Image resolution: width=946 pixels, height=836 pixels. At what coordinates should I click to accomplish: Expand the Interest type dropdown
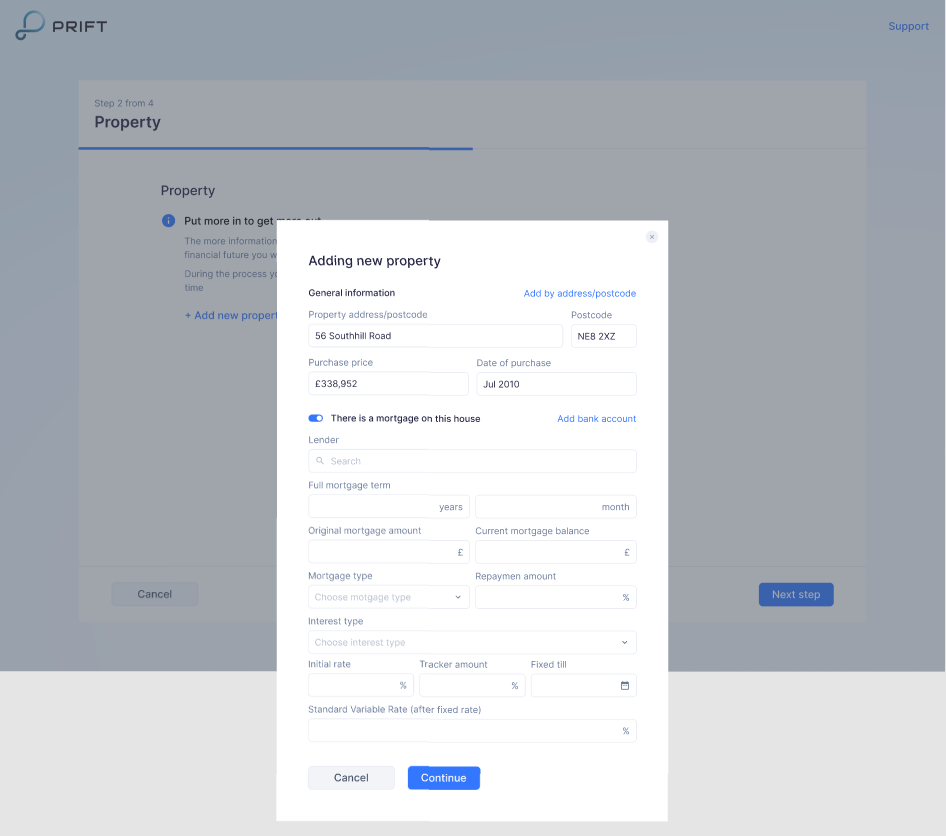pyautogui.click(x=472, y=642)
